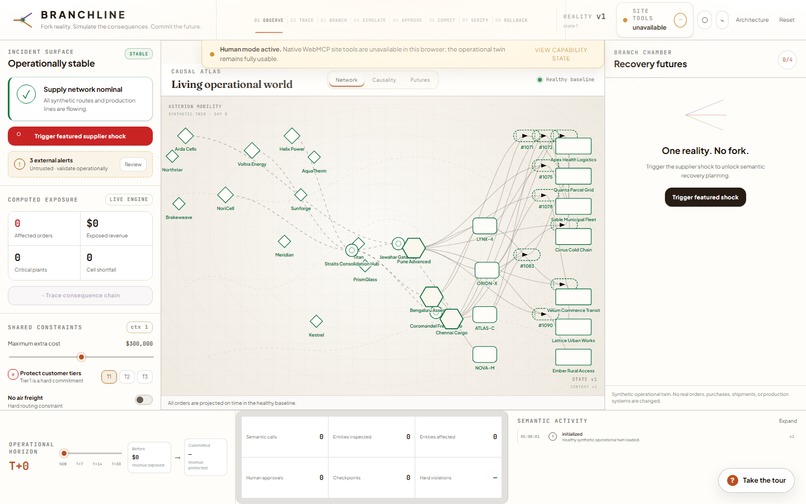Select the NOVA-M product node
806x504 pixels.
(x=485, y=354)
